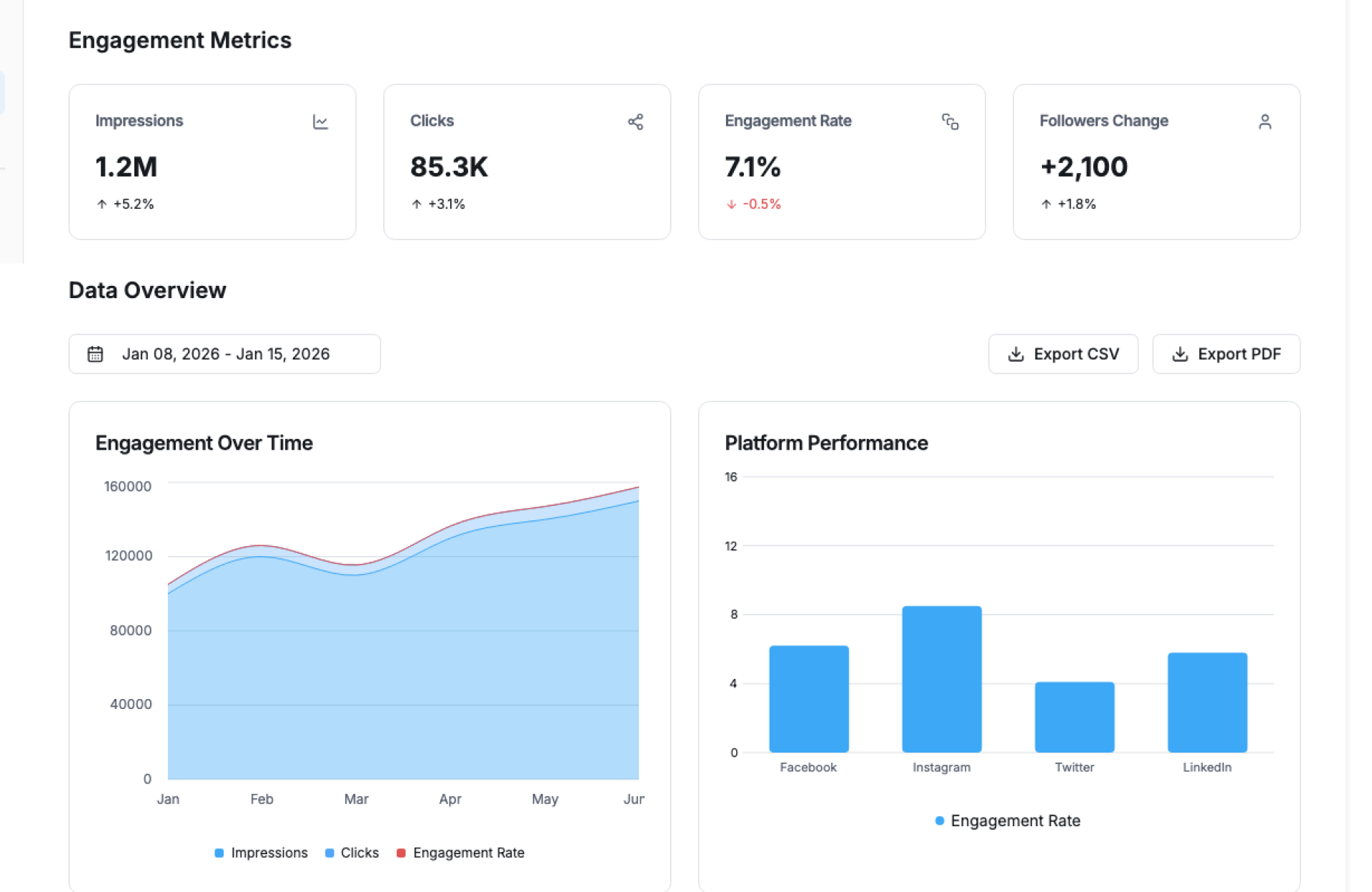Open the Jan 08 - Jan 15, 2026 date picker
The height and width of the screenshot is (892, 1372).
(224, 354)
